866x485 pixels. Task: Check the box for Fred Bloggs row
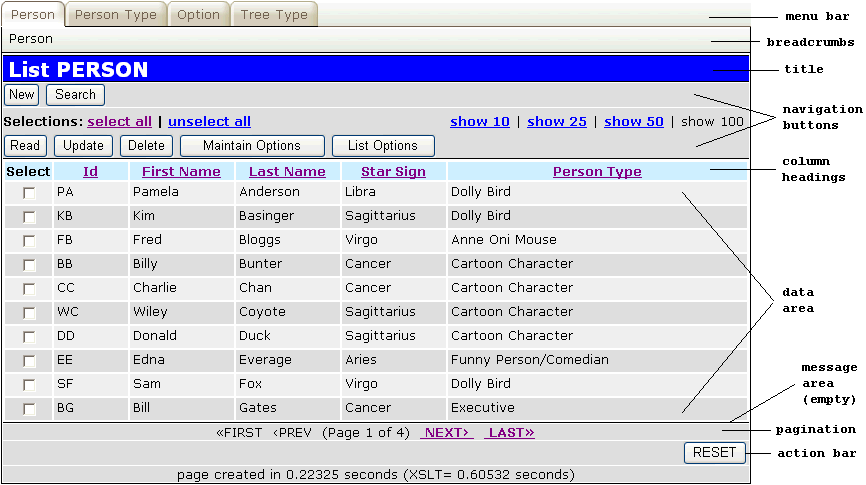point(29,241)
